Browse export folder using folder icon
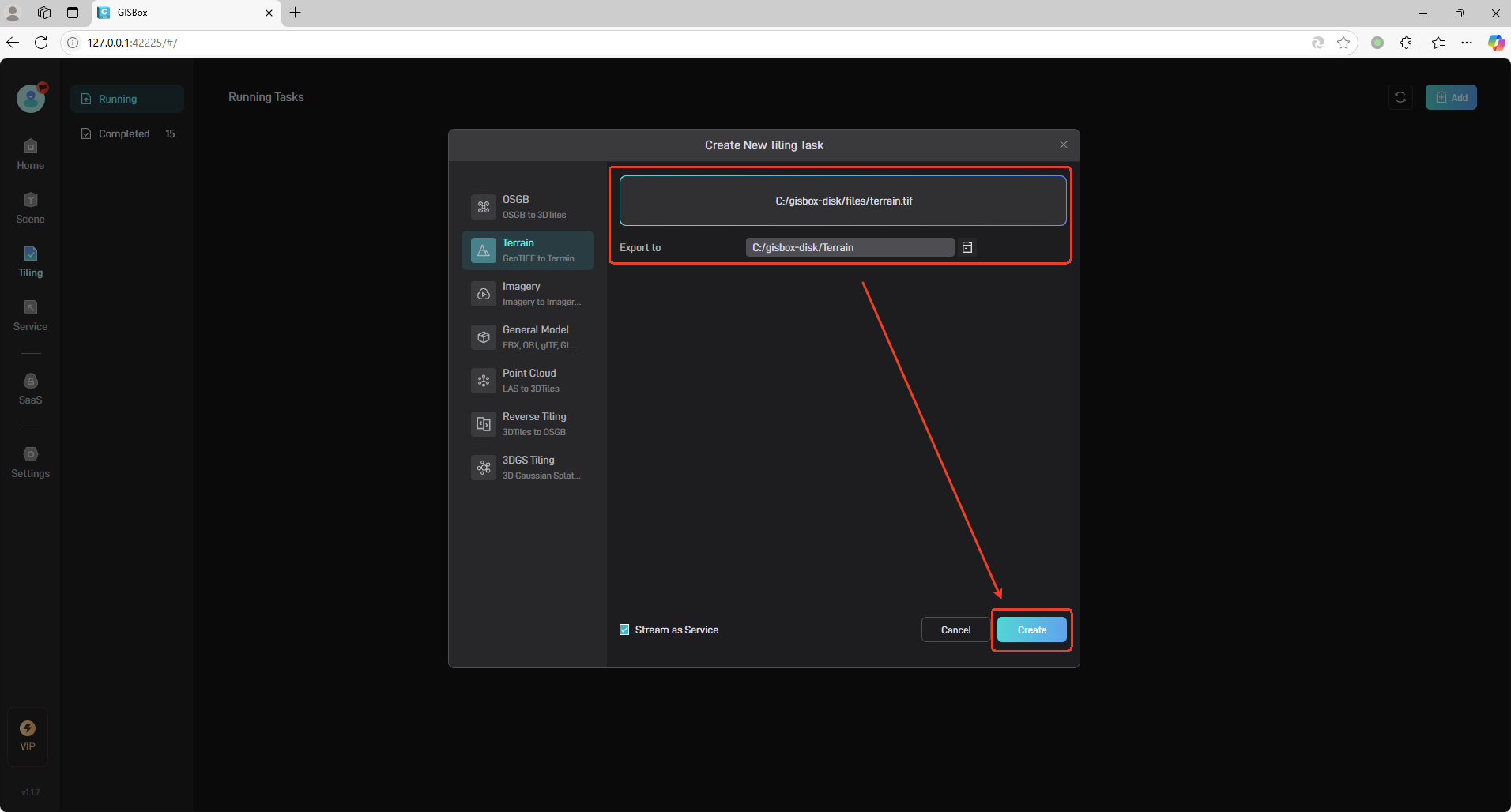 (967, 247)
